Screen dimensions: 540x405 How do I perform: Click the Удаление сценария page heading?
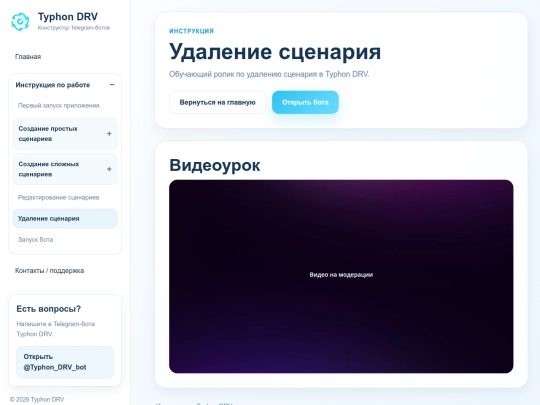275,52
